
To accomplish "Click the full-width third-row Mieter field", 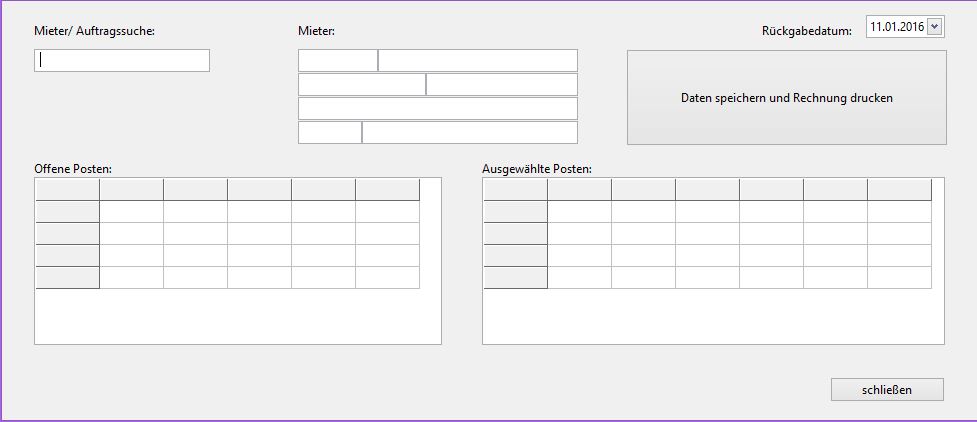I will [438, 108].
